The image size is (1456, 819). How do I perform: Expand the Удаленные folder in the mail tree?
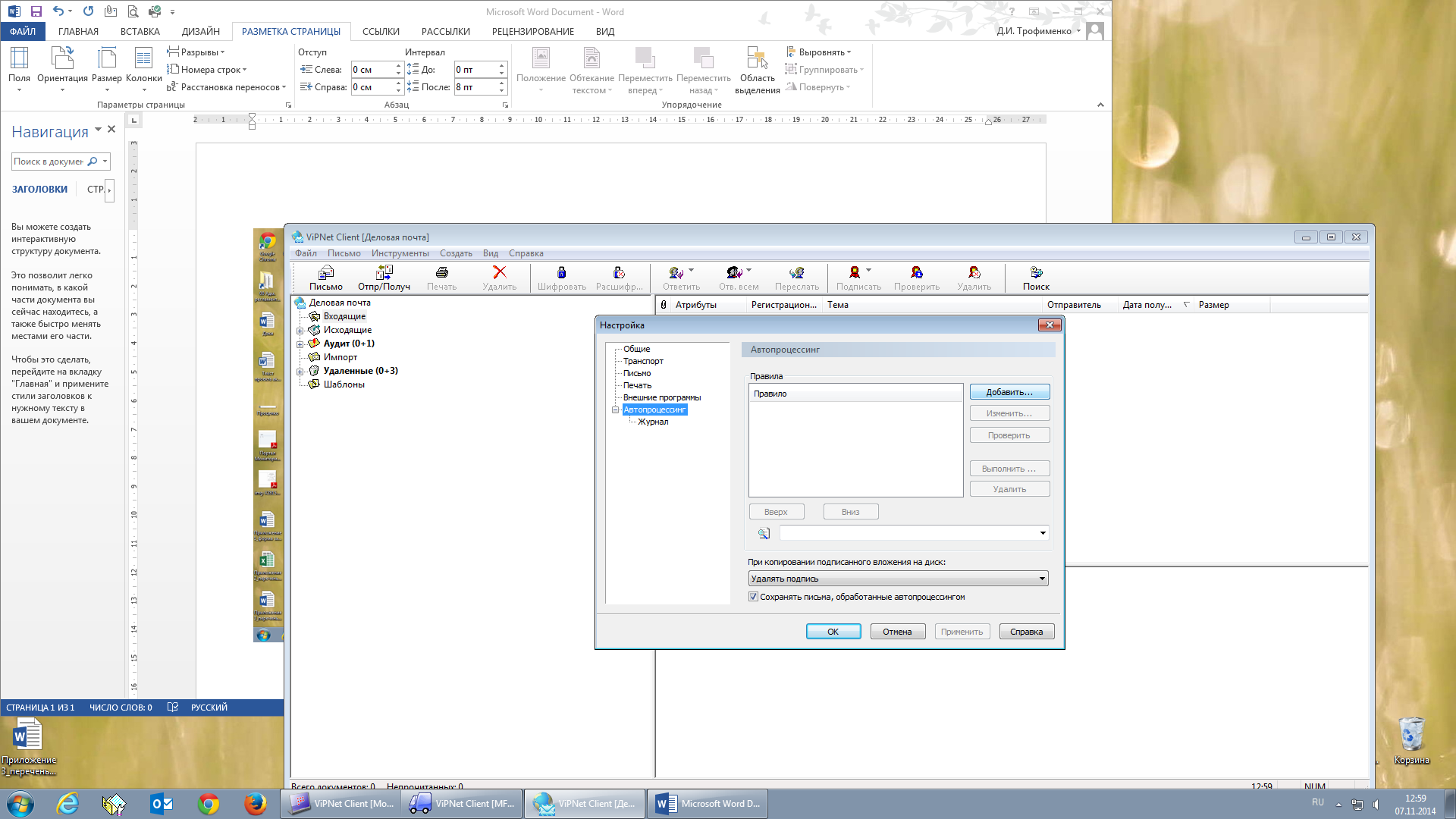[300, 372]
